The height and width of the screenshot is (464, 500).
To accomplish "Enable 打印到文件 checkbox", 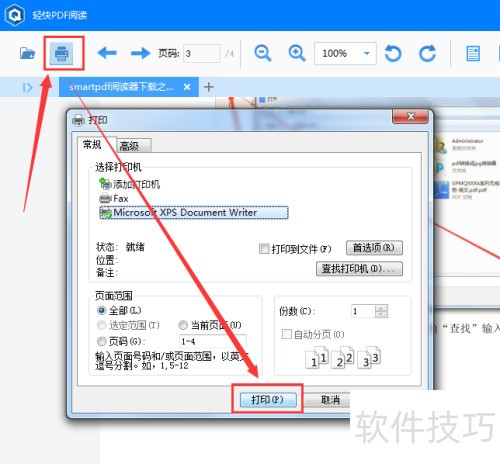I will 264,249.
